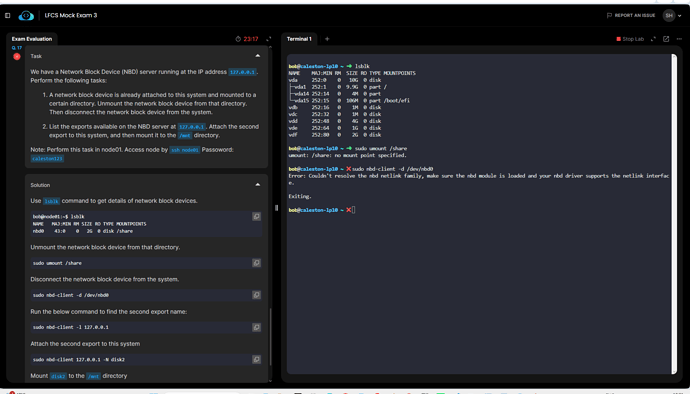Copy the nbd-client -N disk2 command
690x394 pixels.
point(256,359)
